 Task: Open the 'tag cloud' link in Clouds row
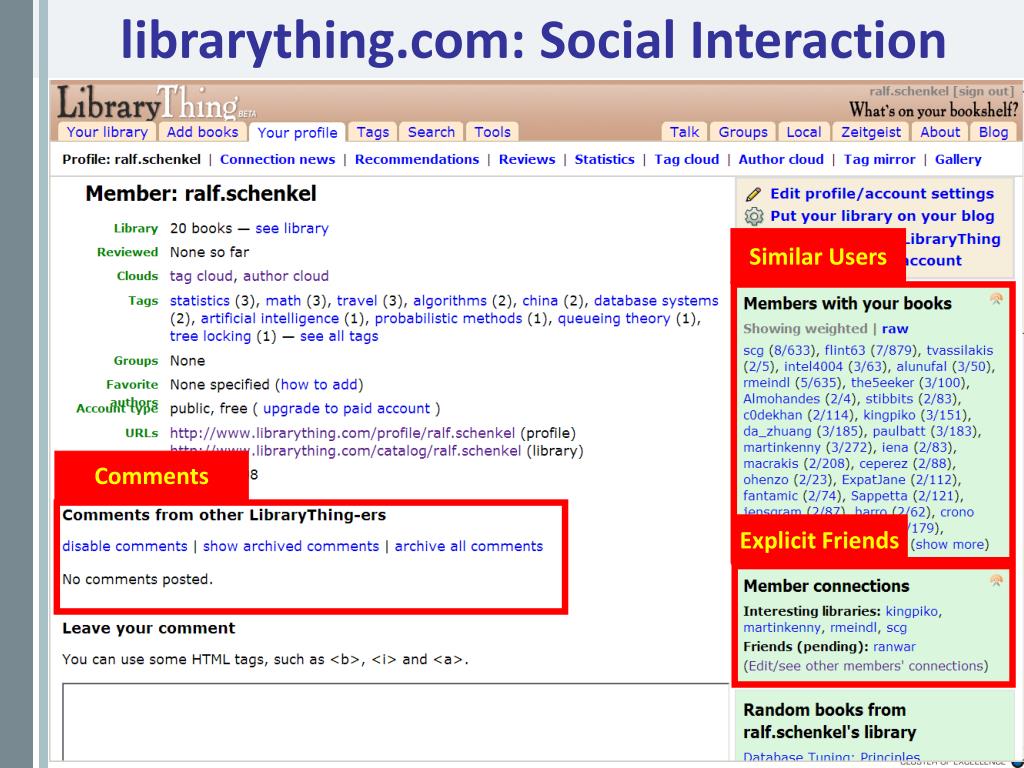click(201, 276)
